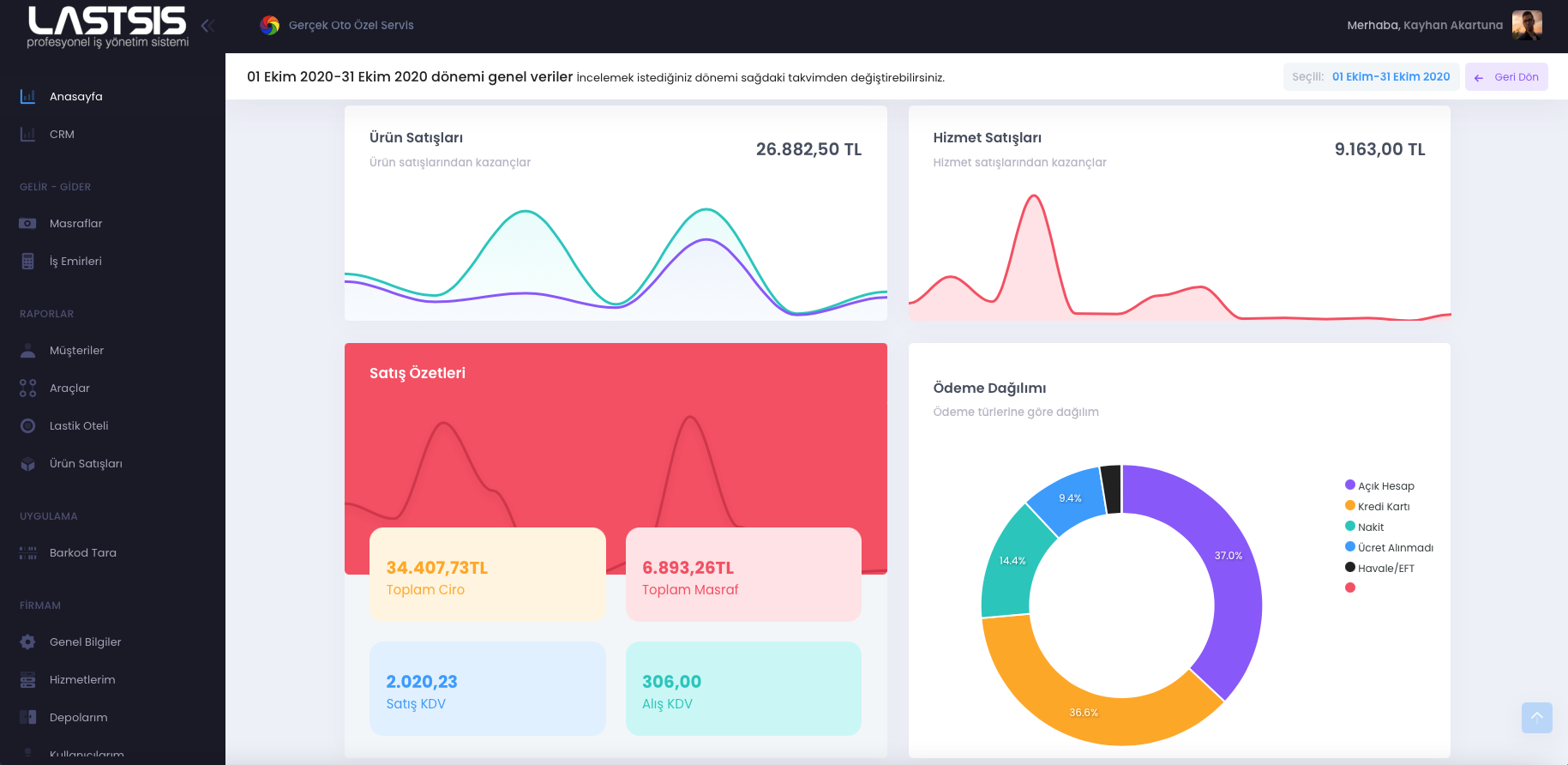Image resolution: width=1568 pixels, height=765 pixels.
Task: Select Müşteriler report
Action: 76,350
